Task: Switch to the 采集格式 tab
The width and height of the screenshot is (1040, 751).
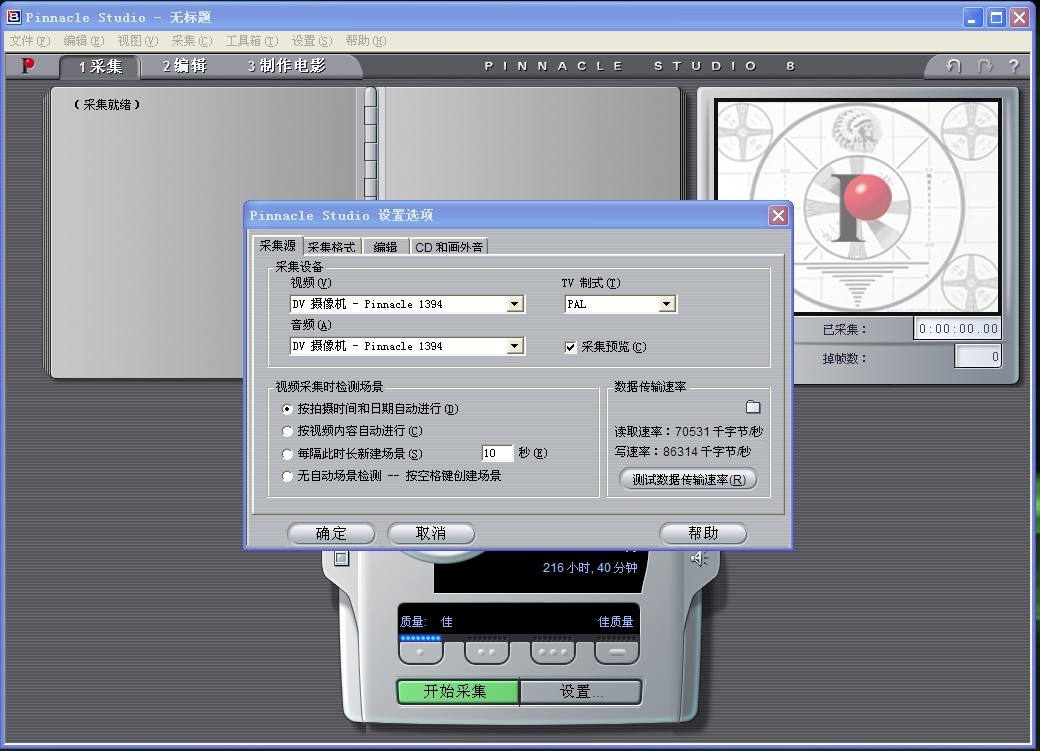Action: click(331, 246)
